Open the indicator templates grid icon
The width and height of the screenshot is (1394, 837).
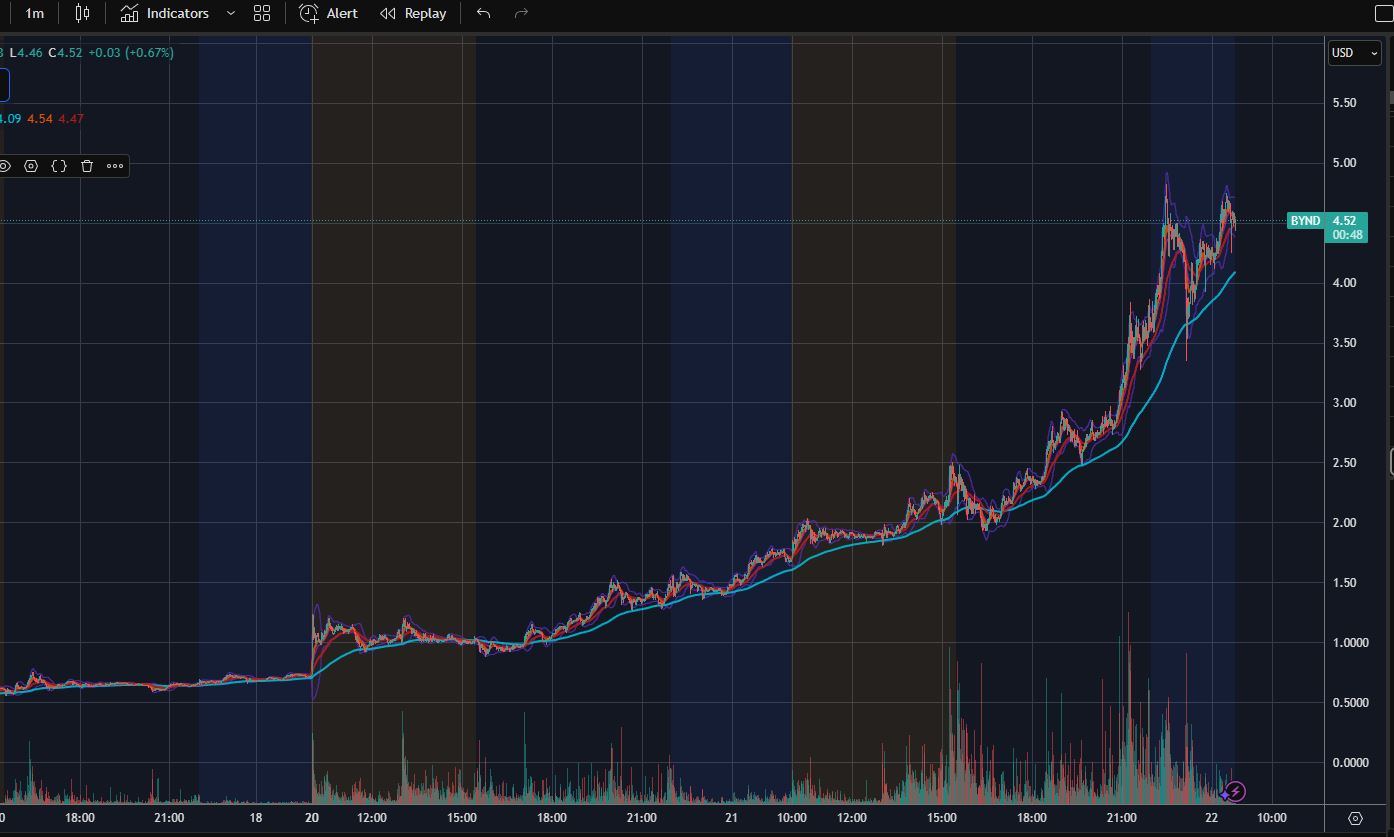[262, 13]
